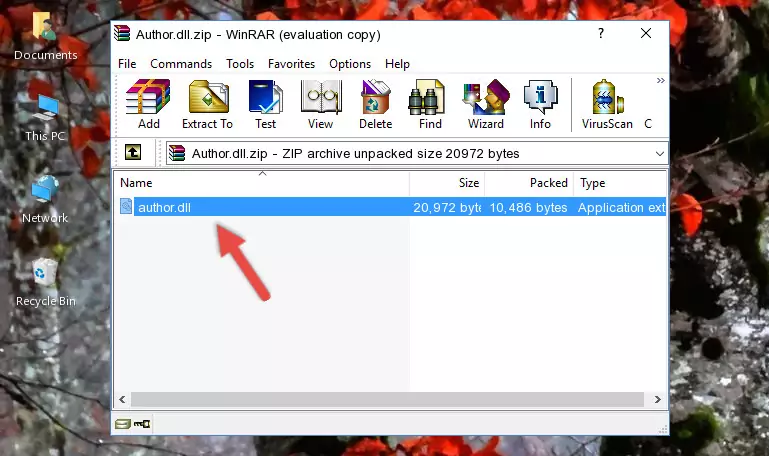This screenshot has height=456, width=769.
Task: Click the author.dll file icon
Action: [x=126, y=206]
